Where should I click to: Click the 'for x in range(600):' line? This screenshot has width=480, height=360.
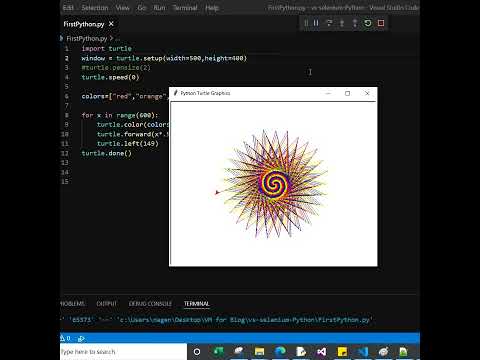(x=120, y=115)
